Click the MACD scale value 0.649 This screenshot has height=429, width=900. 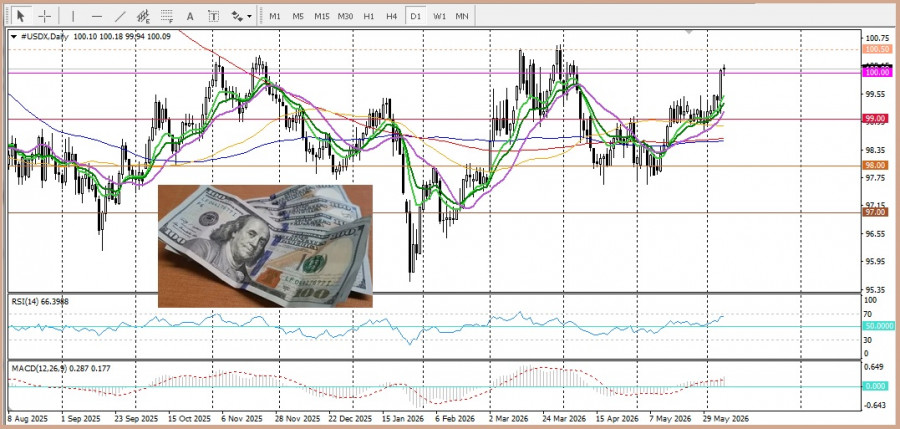point(875,367)
